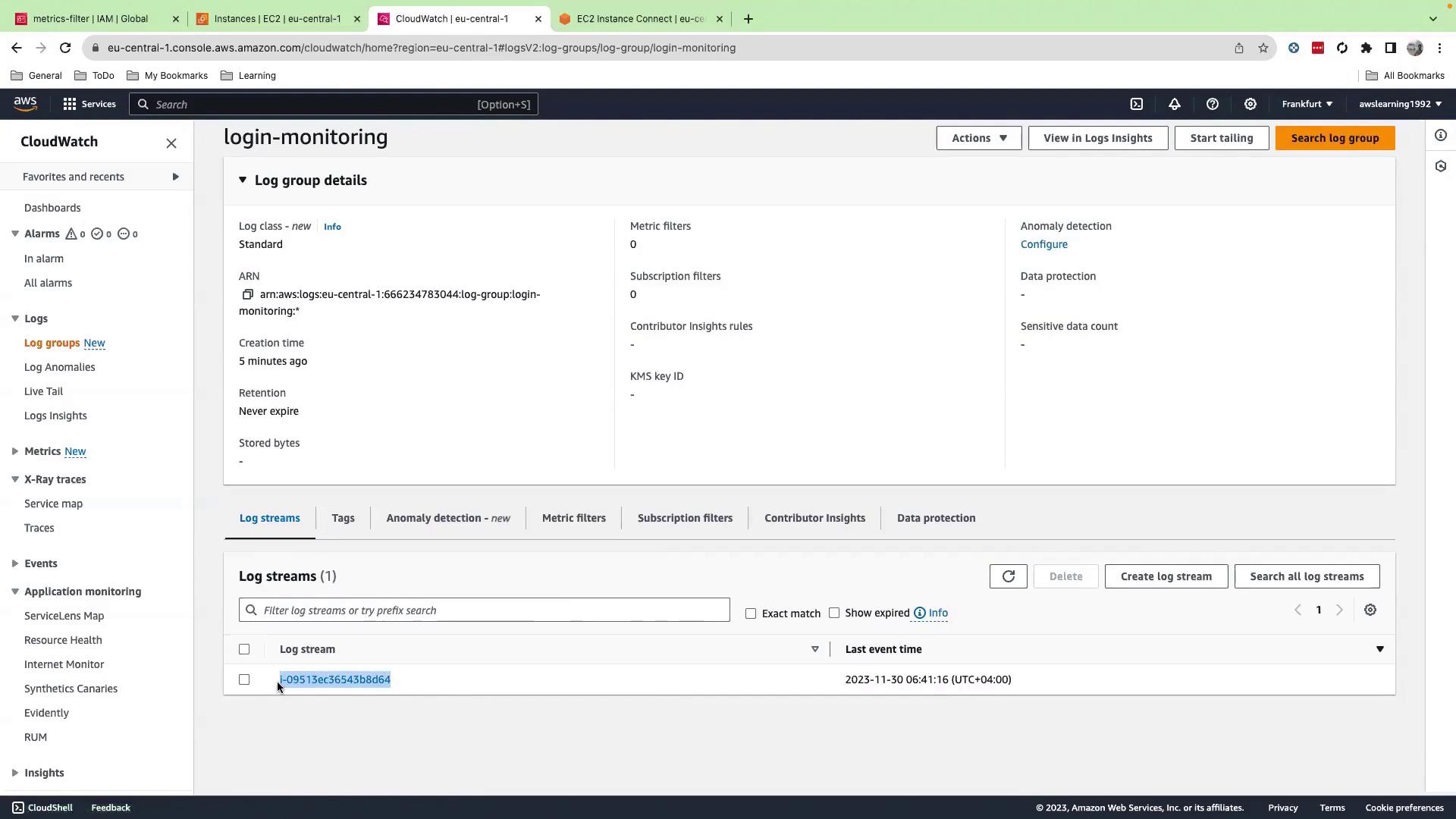Click the refresh log streams button
This screenshot has width=1456, height=819.
tap(1008, 576)
